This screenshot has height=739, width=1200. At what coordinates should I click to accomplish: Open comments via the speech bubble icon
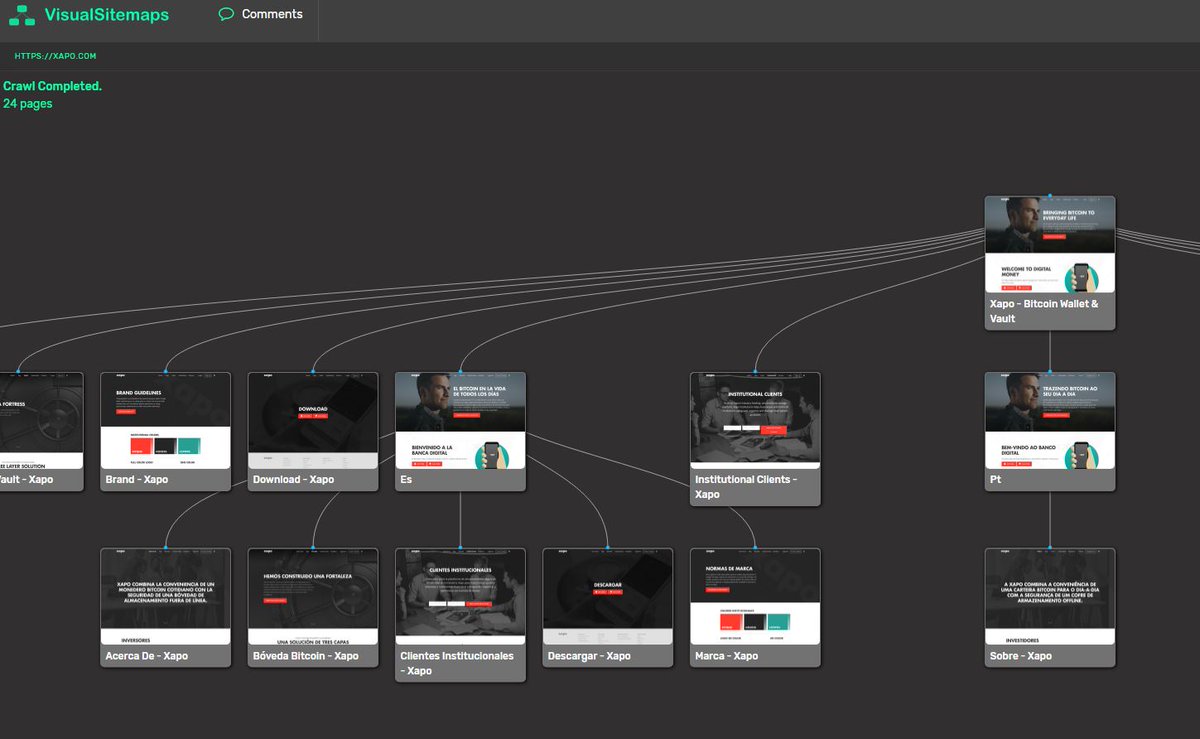(x=227, y=14)
